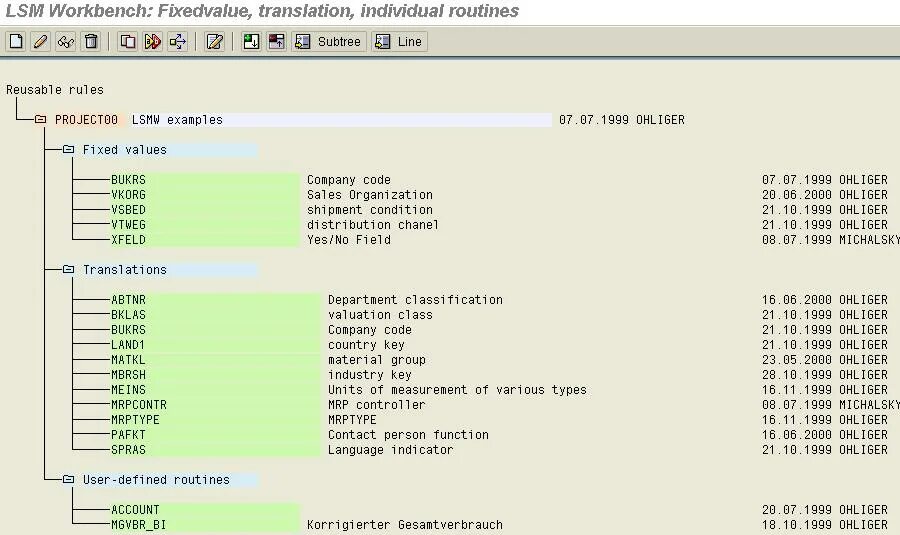Click 'distribution chanel' description text
900x535 pixels.
[373, 224]
